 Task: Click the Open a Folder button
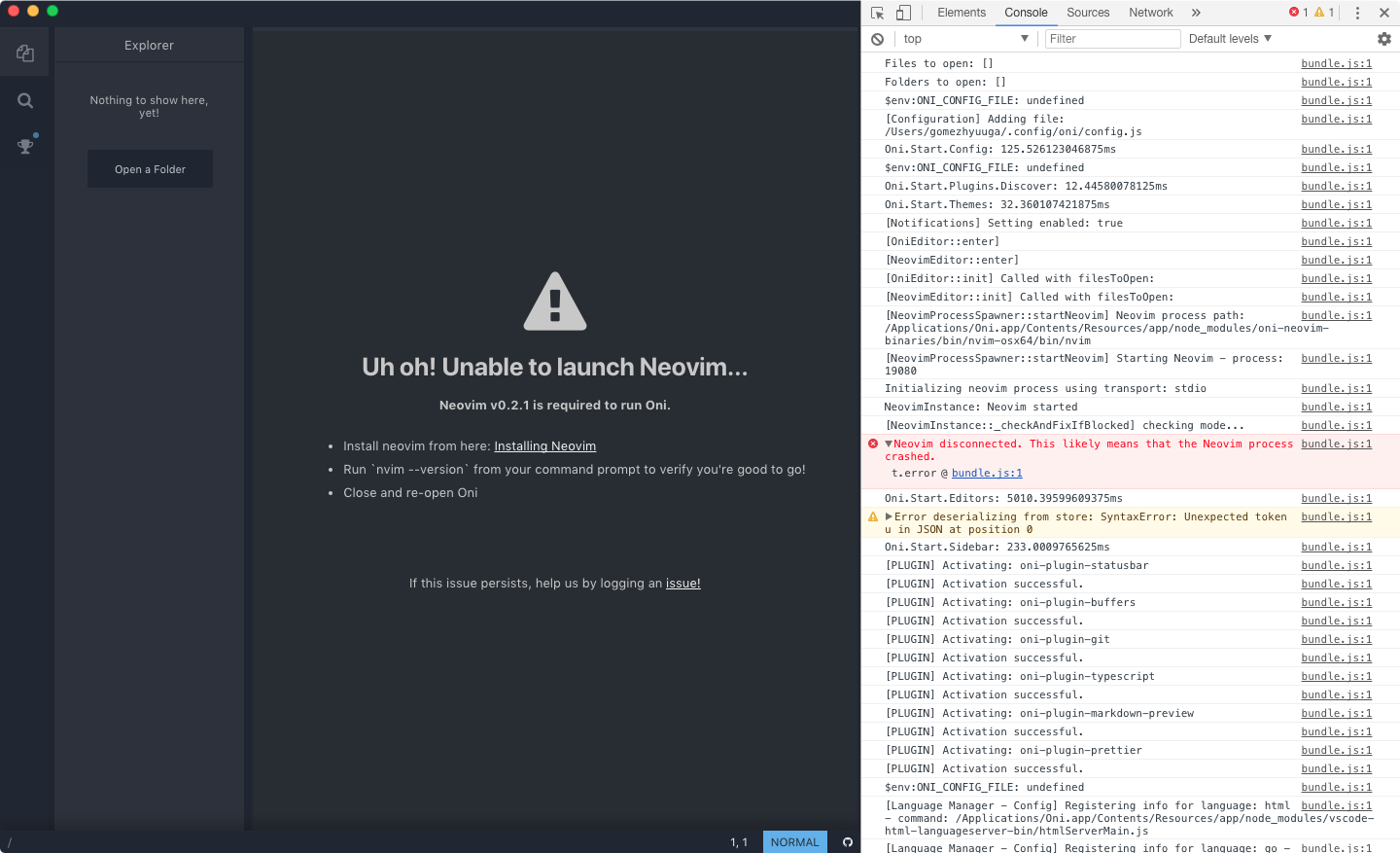coord(150,169)
